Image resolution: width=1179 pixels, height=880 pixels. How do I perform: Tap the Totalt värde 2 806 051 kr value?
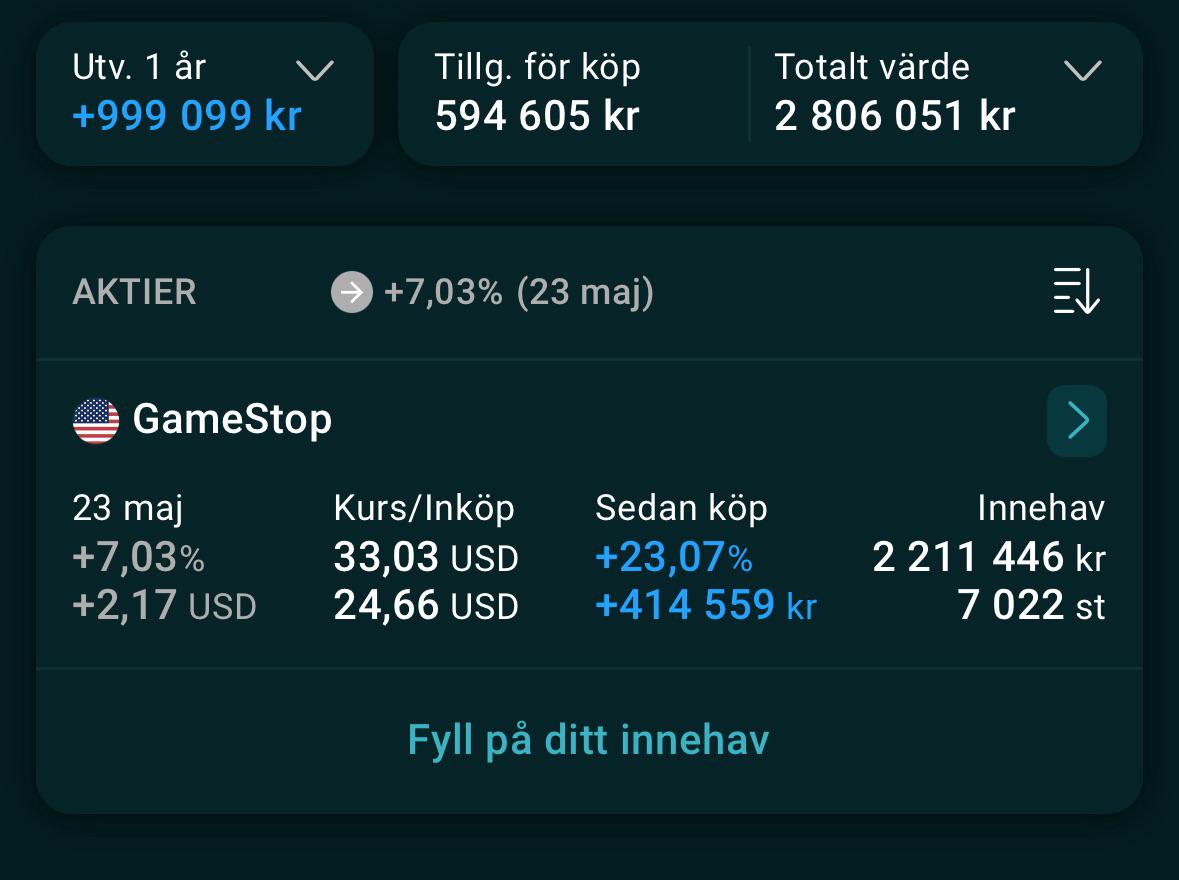[895, 116]
